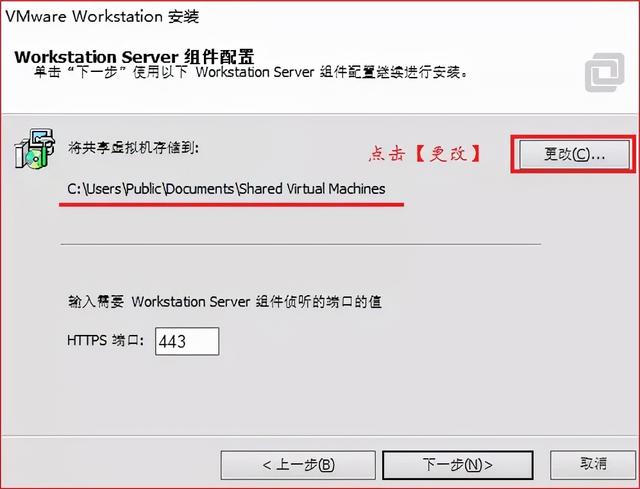The image size is (640, 489).
Task: Select the path C:\Users\Public\Documents\Shared Virtual Machines
Action: click(x=227, y=189)
